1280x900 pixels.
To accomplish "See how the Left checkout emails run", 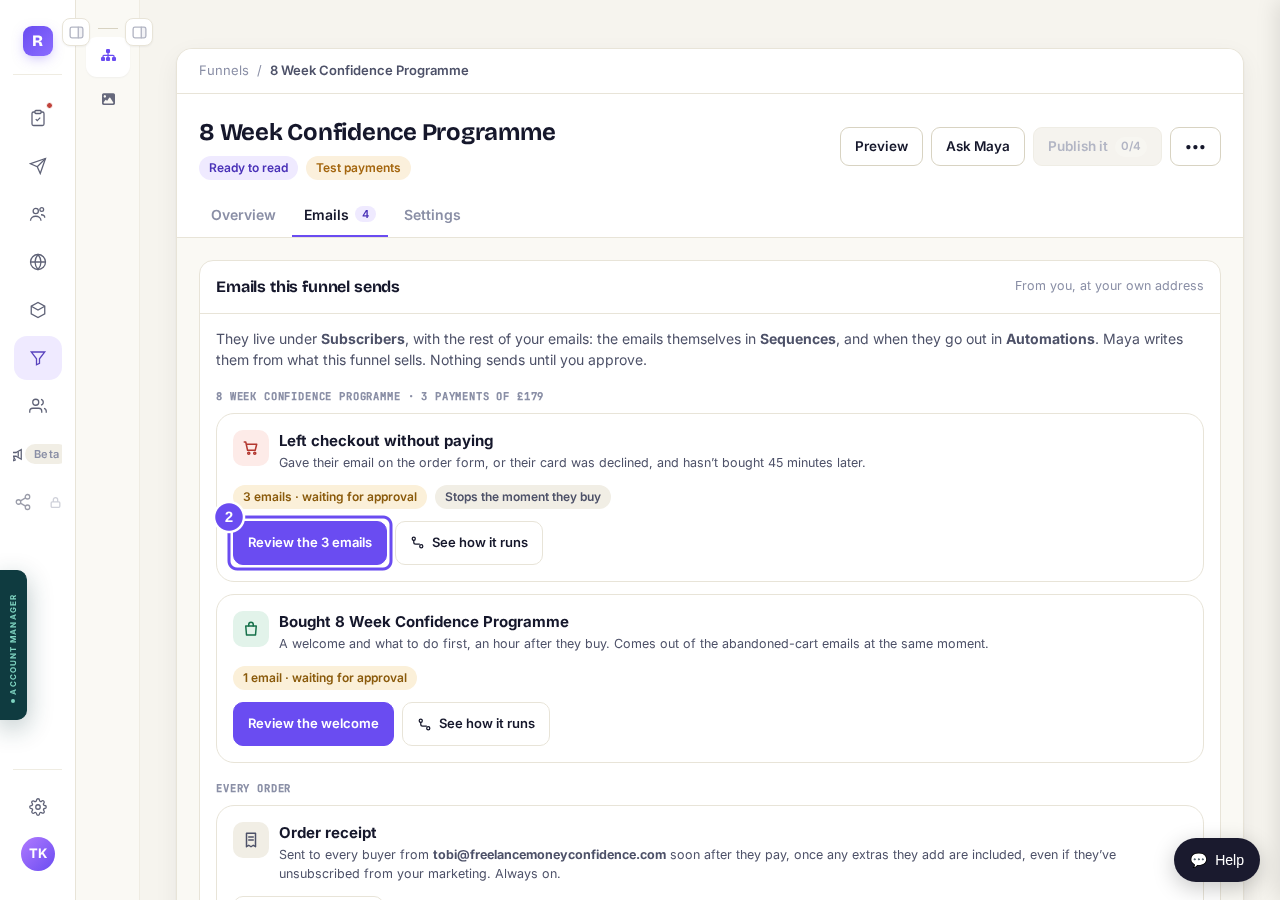I will coord(469,543).
